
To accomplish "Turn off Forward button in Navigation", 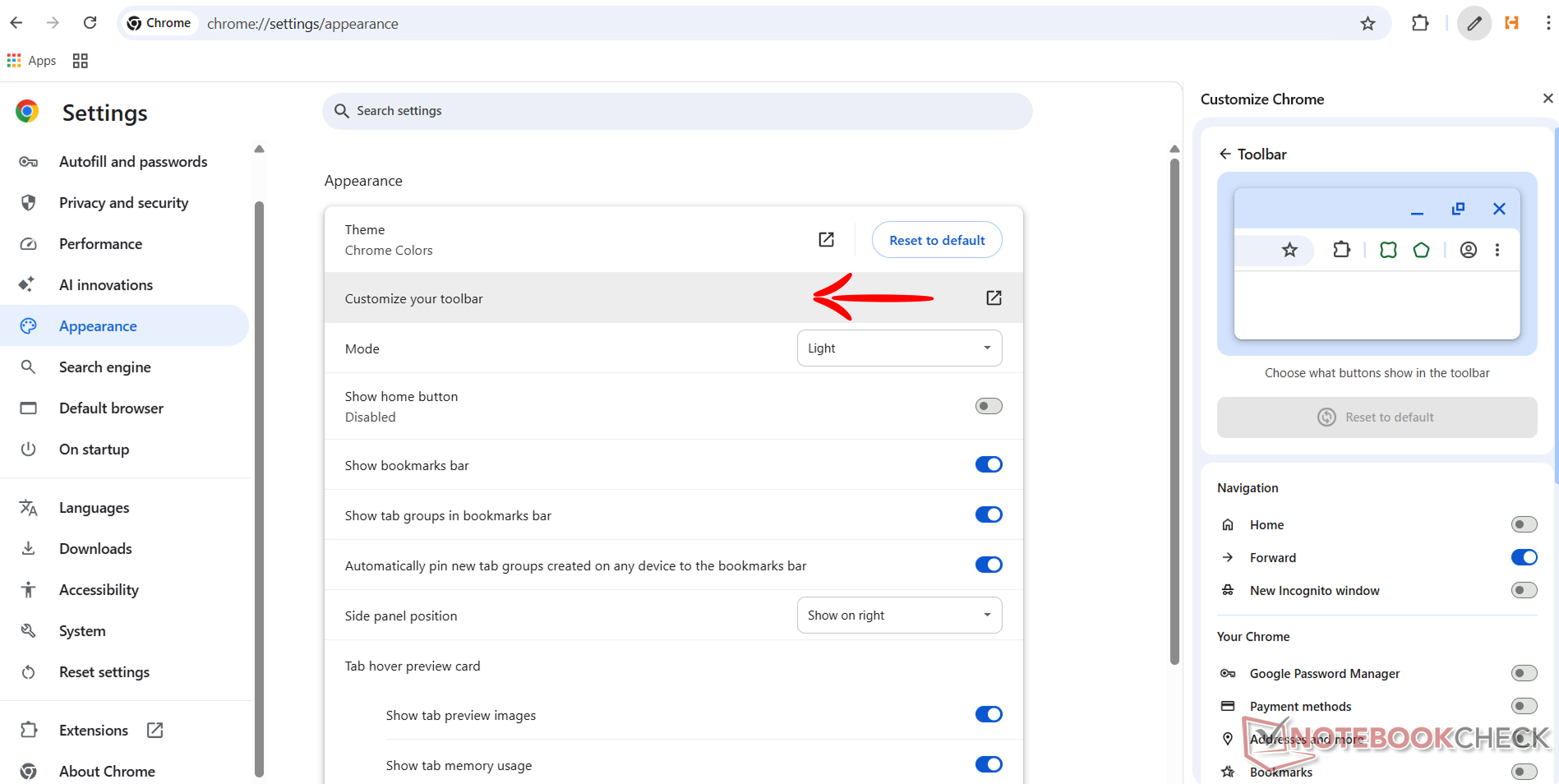I will click(x=1523, y=558).
